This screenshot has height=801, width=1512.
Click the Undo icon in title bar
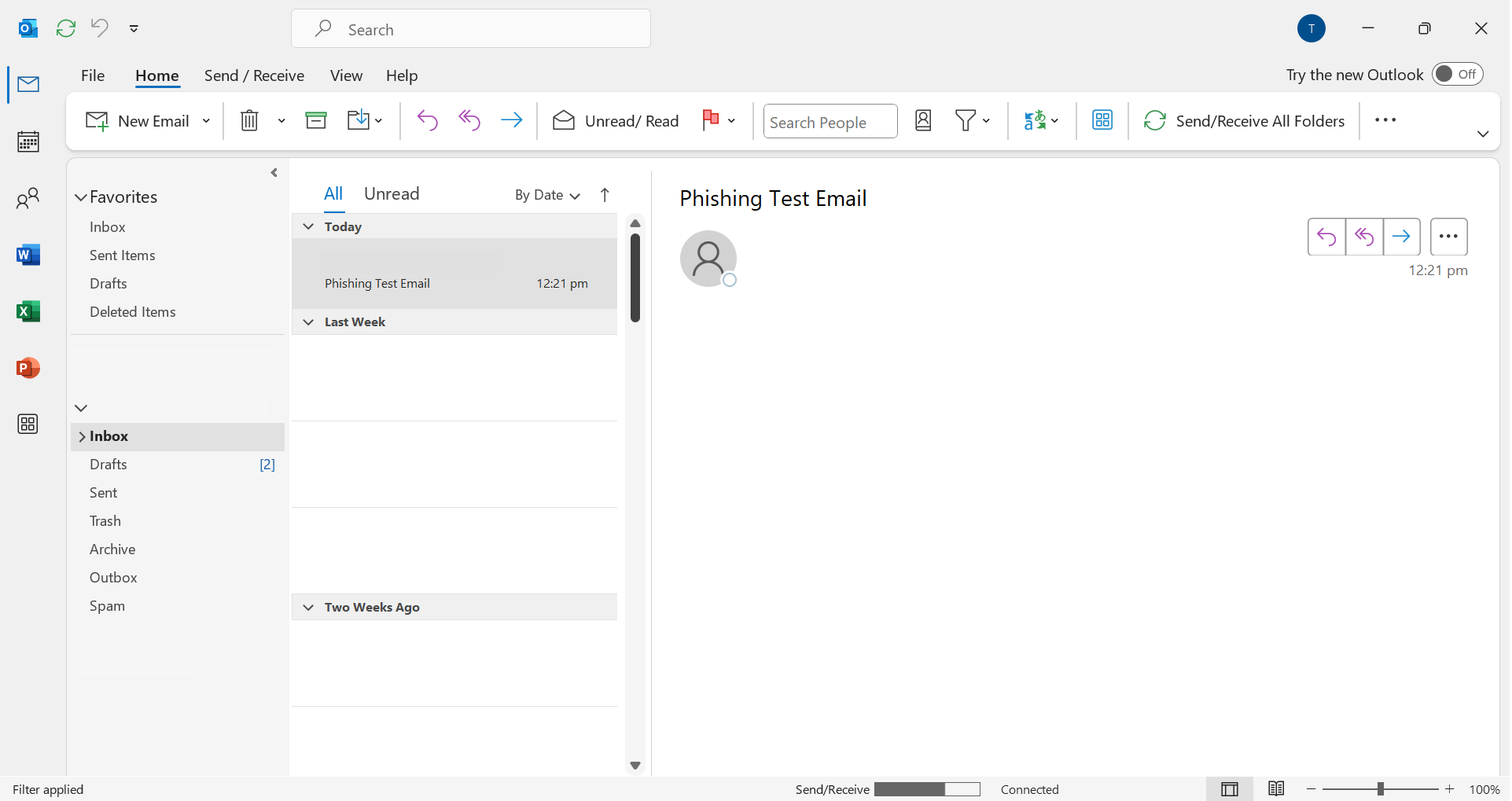tap(100, 28)
